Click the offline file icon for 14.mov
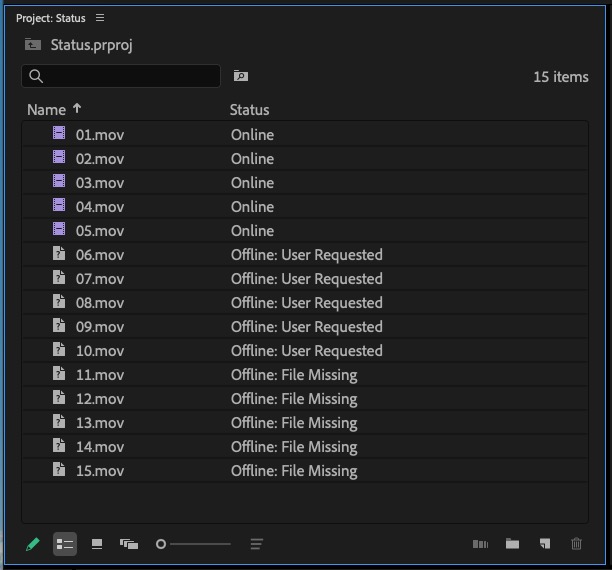The image size is (612, 570). coord(59,445)
